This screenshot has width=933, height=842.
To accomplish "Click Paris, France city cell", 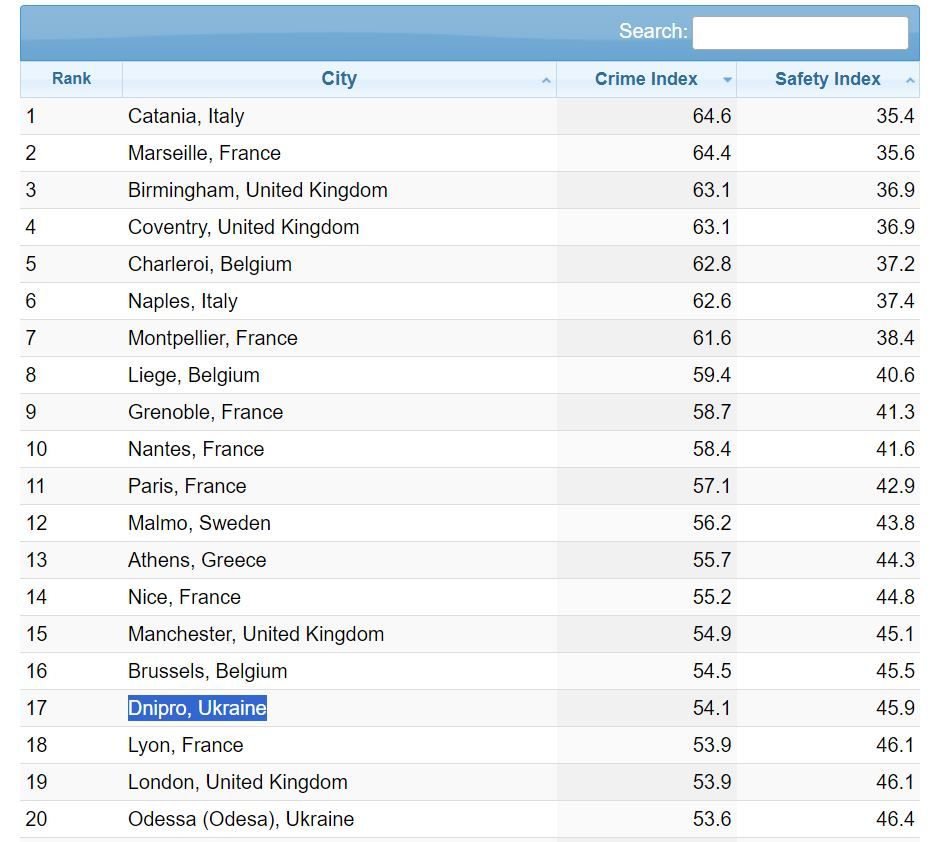I will click(x=187, y=486).
